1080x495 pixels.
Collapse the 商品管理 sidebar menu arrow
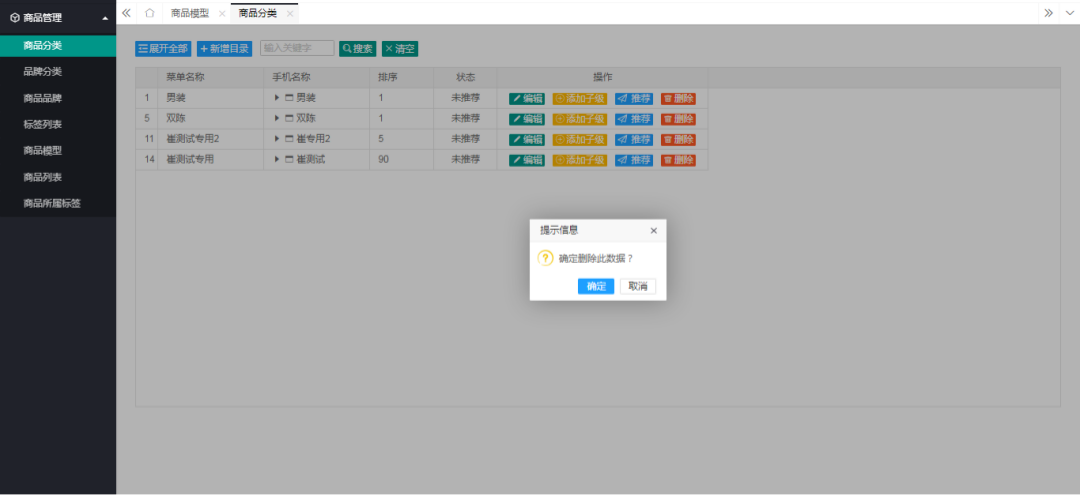[x=105, y=19]
